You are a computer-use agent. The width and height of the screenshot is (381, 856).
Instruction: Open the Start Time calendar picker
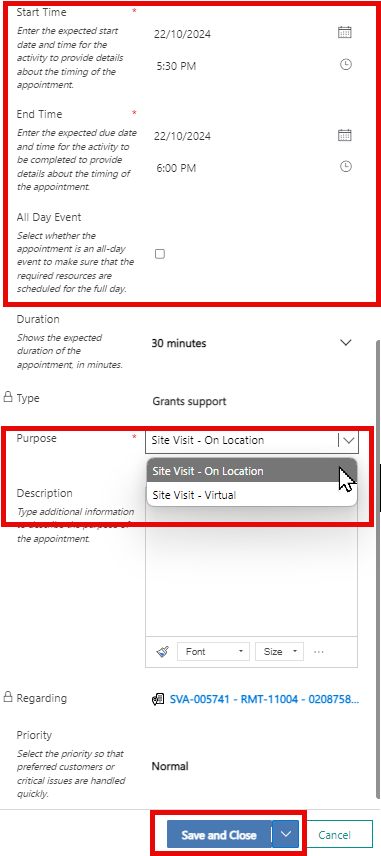click(344, 32)
